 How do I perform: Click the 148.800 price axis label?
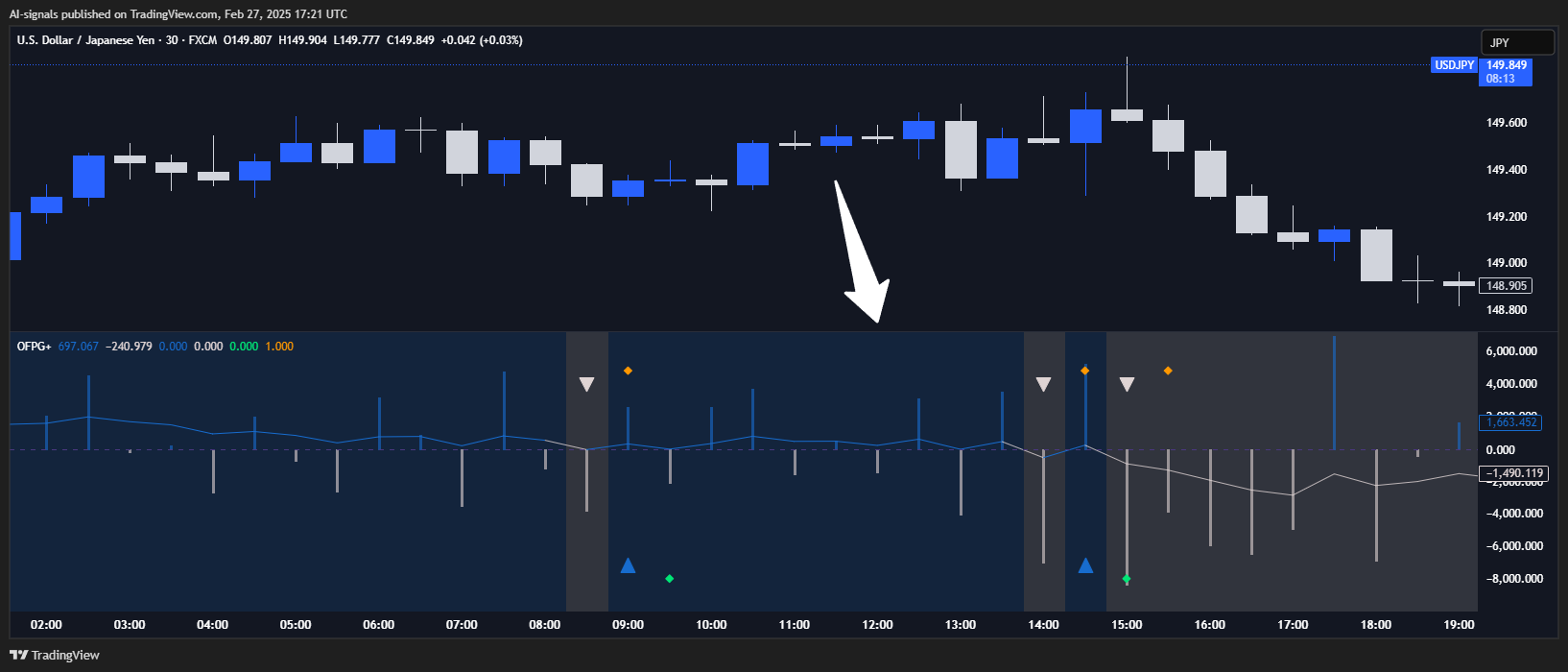1507,310
